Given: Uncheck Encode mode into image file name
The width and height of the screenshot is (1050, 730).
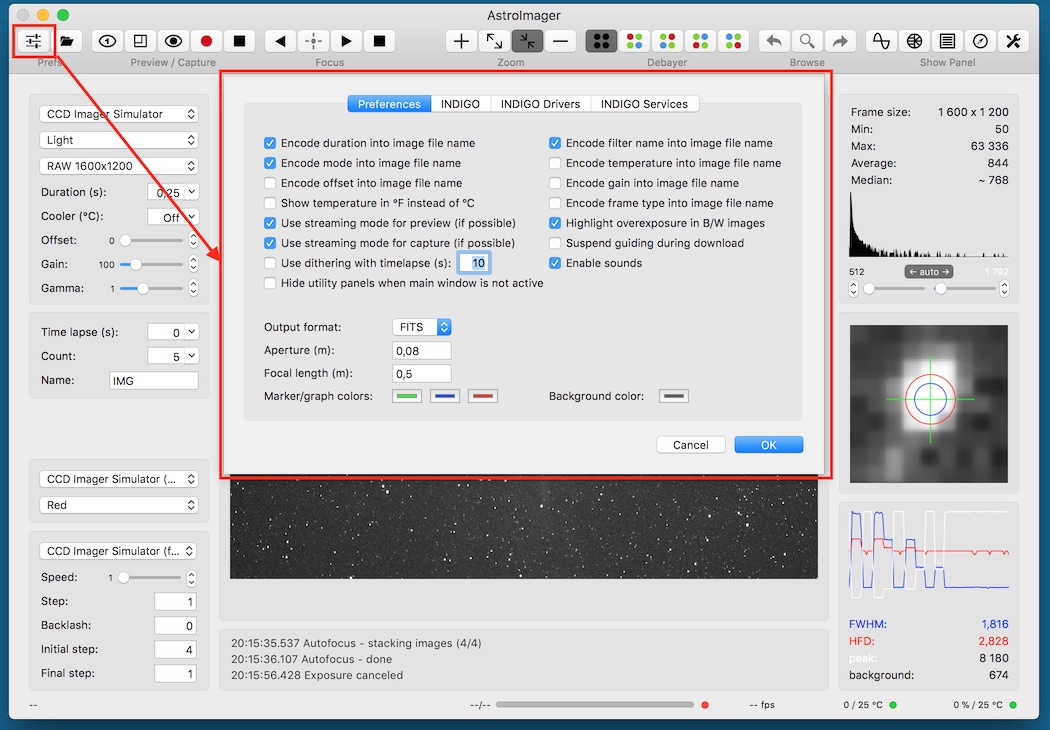Looking at the screenshot, I should click(x=270, y=163).
